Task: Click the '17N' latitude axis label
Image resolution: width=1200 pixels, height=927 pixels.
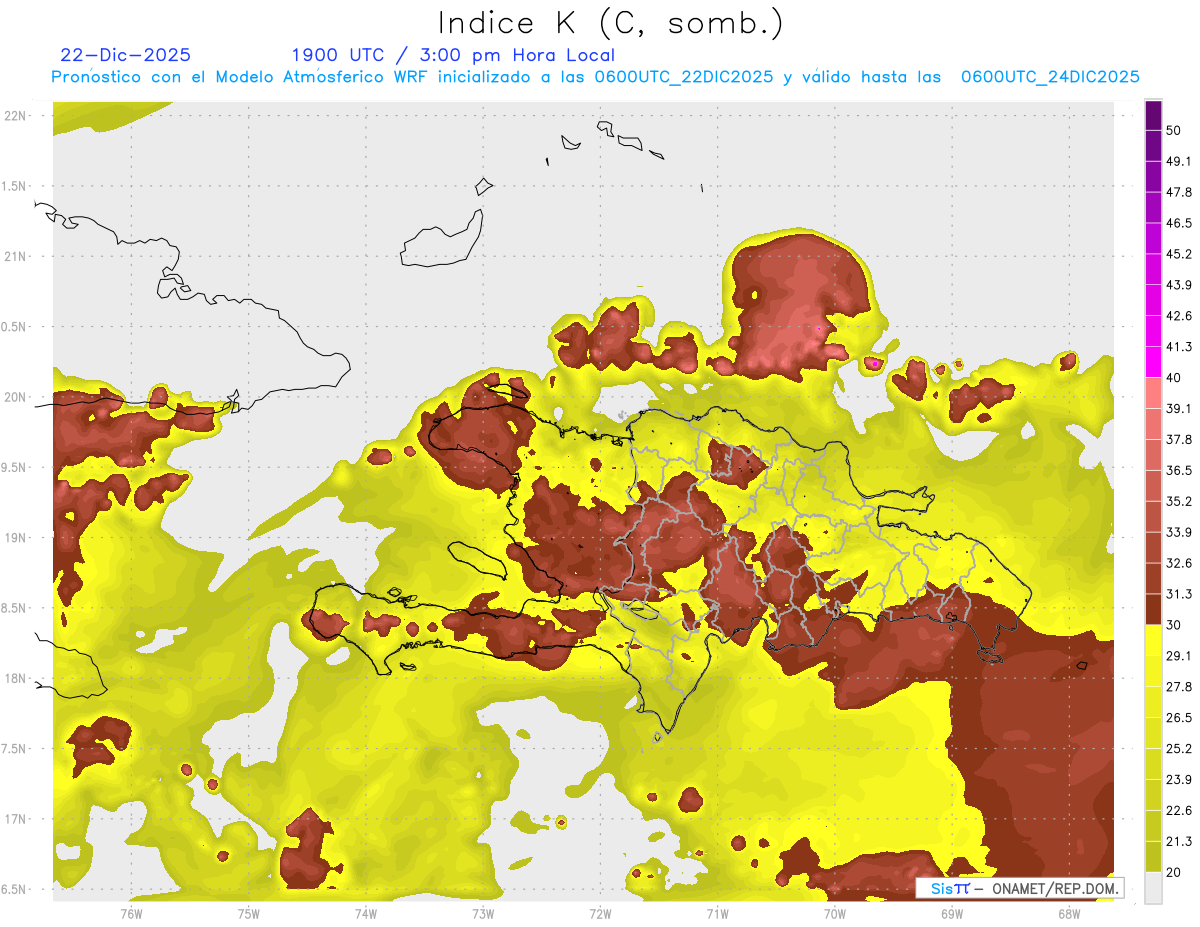Action: [15, 819]
